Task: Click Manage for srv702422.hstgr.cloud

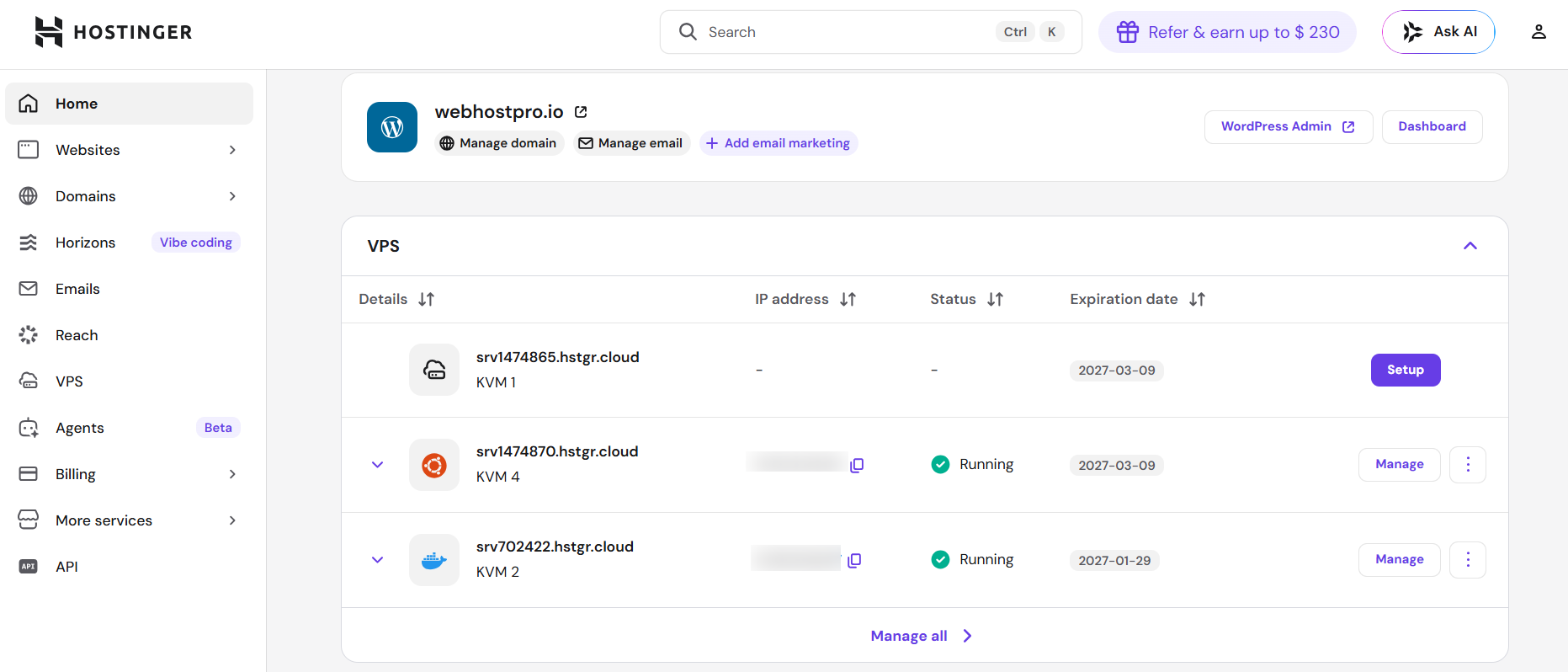Action: tap(1400, 560)
